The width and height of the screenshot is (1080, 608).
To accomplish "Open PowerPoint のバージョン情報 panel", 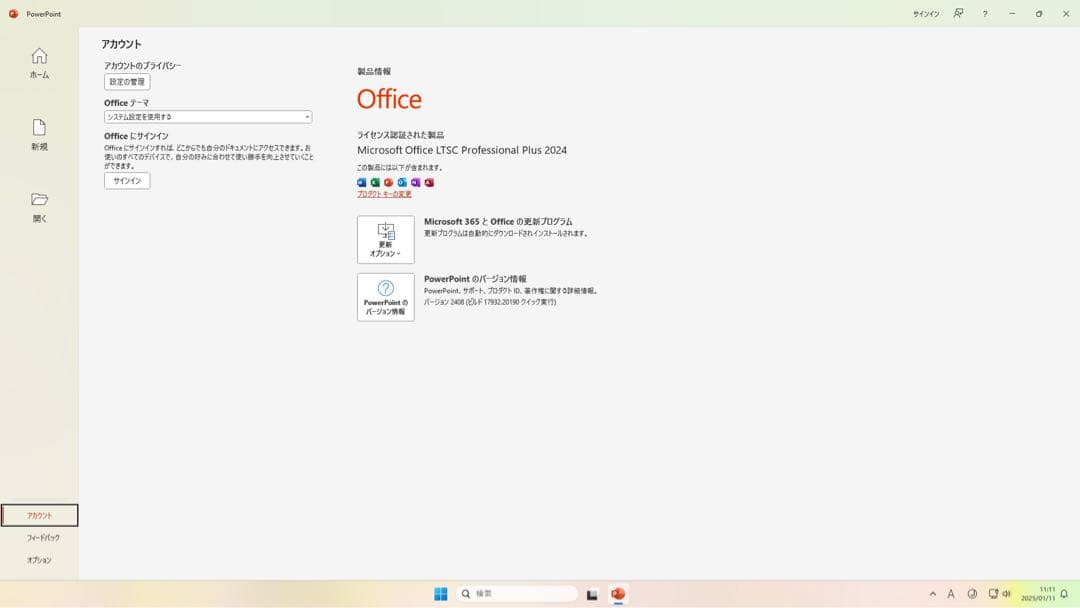I will 385,297.
